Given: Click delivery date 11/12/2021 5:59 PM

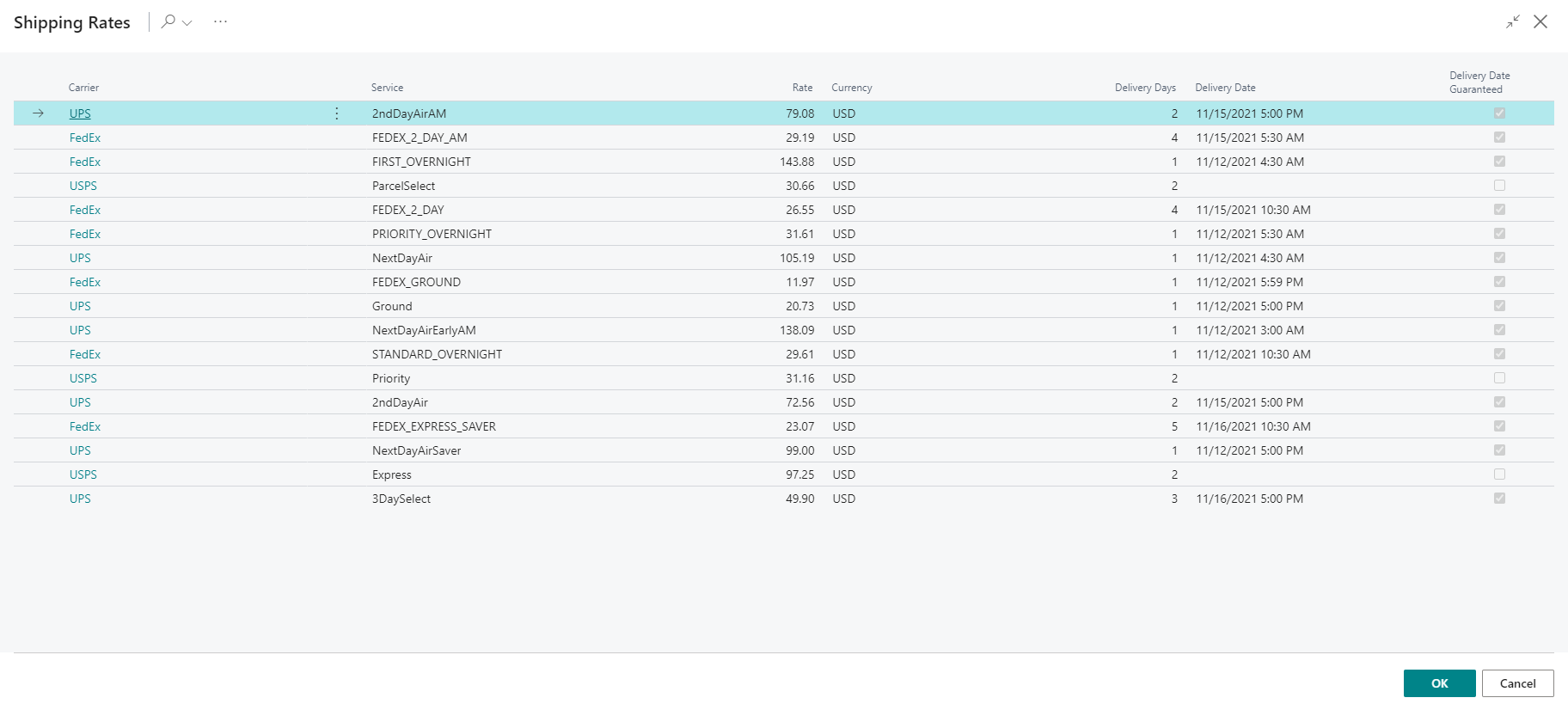Looking at the screenshot, I should coord(1249,282).
